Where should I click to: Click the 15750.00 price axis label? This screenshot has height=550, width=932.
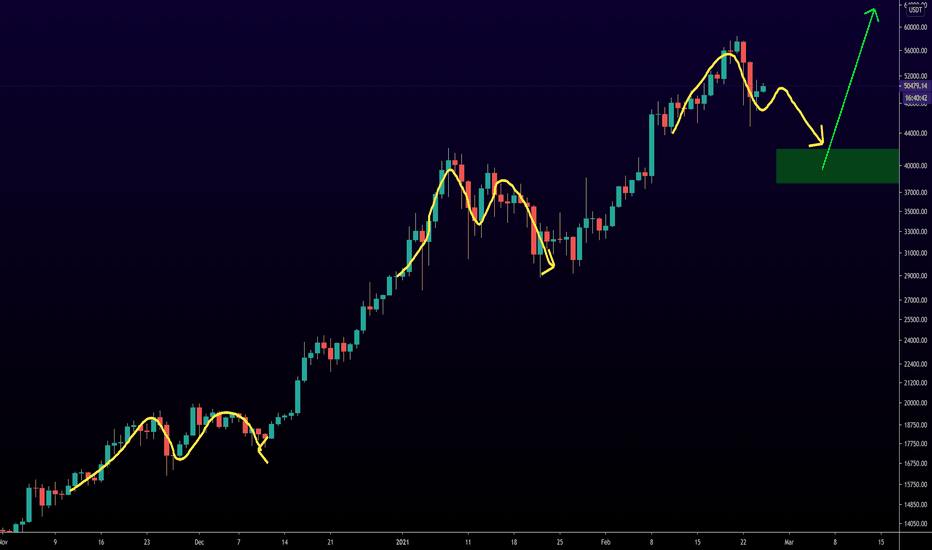916,485
